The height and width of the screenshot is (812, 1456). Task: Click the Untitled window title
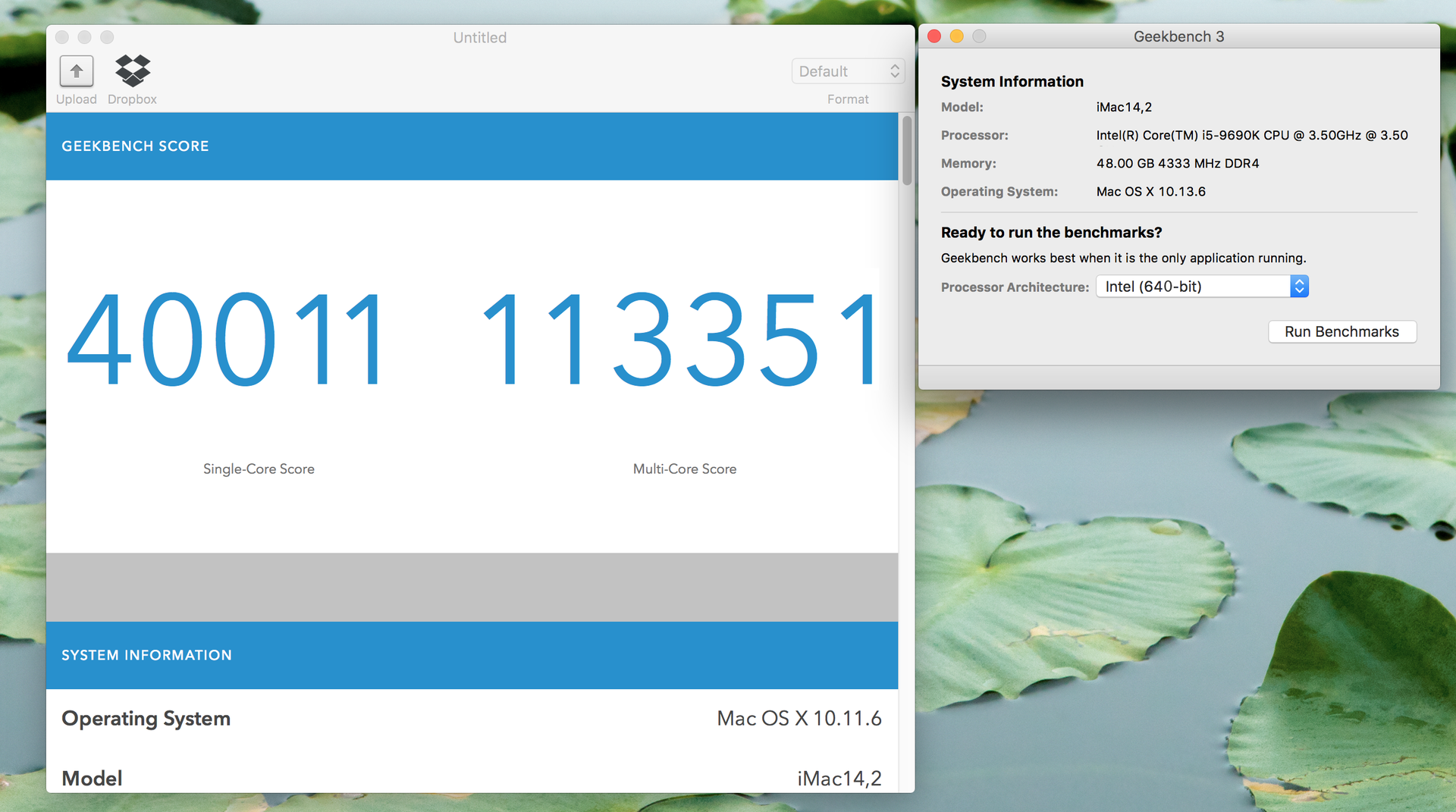click(x=480, y=38)
